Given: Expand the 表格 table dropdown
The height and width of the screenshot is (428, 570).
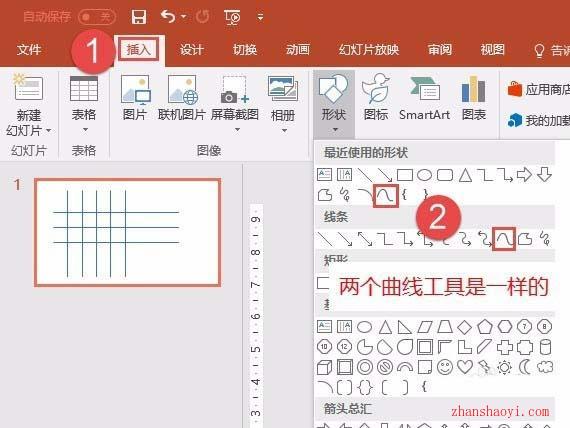Looking at the screenshot, I should pyautogui.click(x=85, y=129).
